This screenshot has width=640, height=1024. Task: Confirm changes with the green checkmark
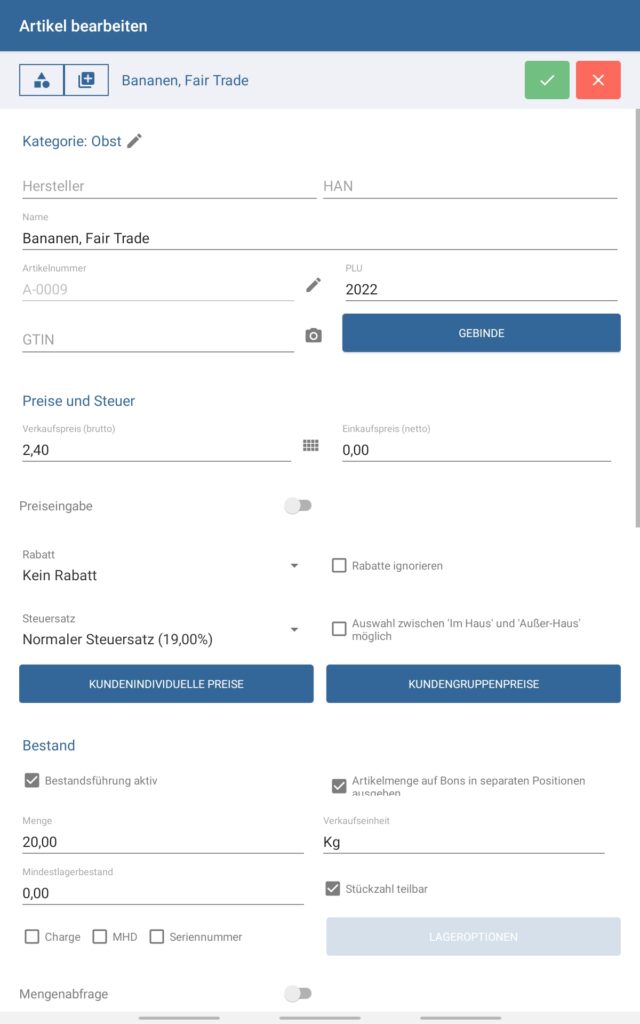click(x=547, y=80)
